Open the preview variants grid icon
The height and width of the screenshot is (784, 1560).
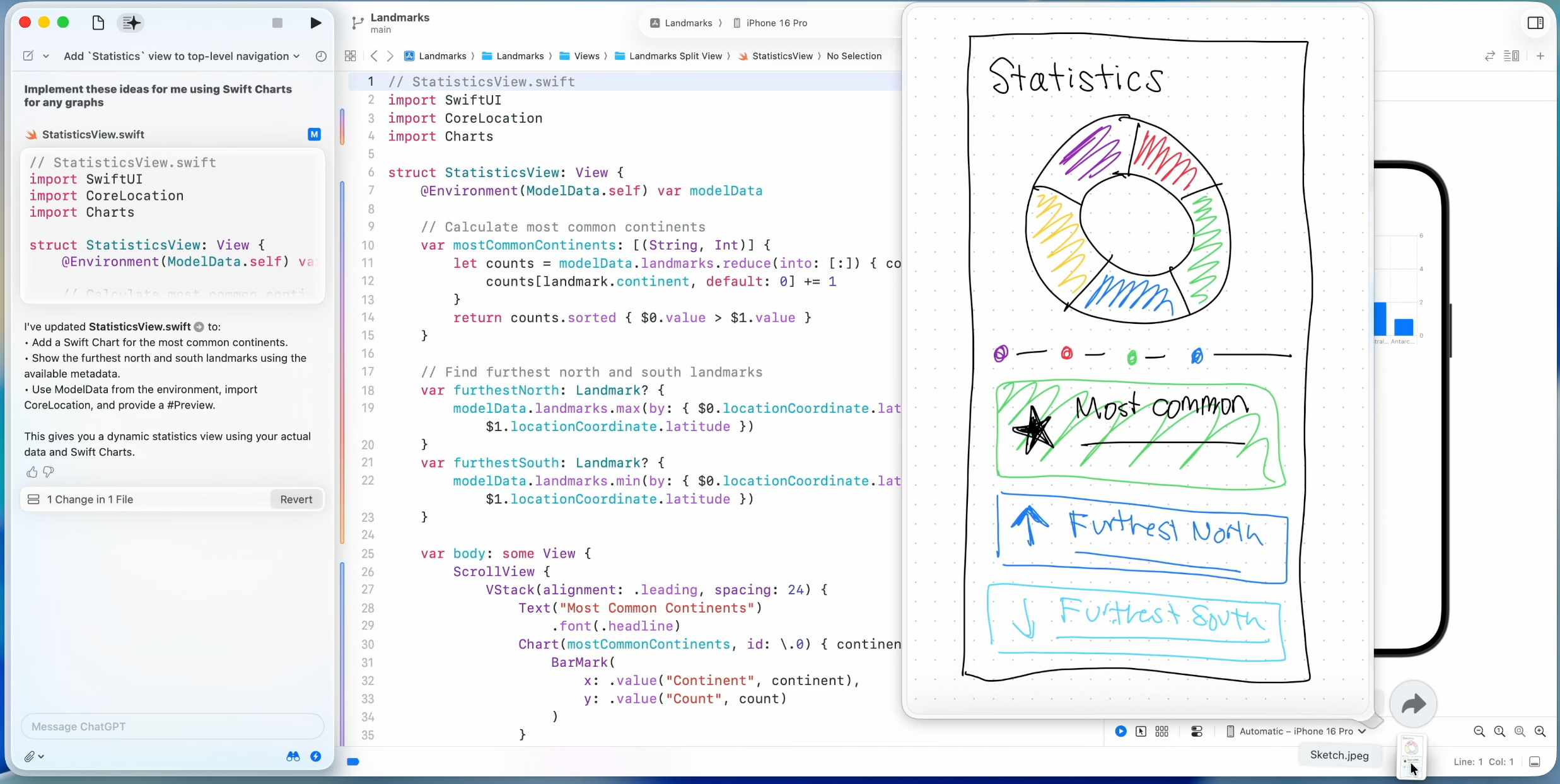pyautogui.click(x=1161, y=731)
